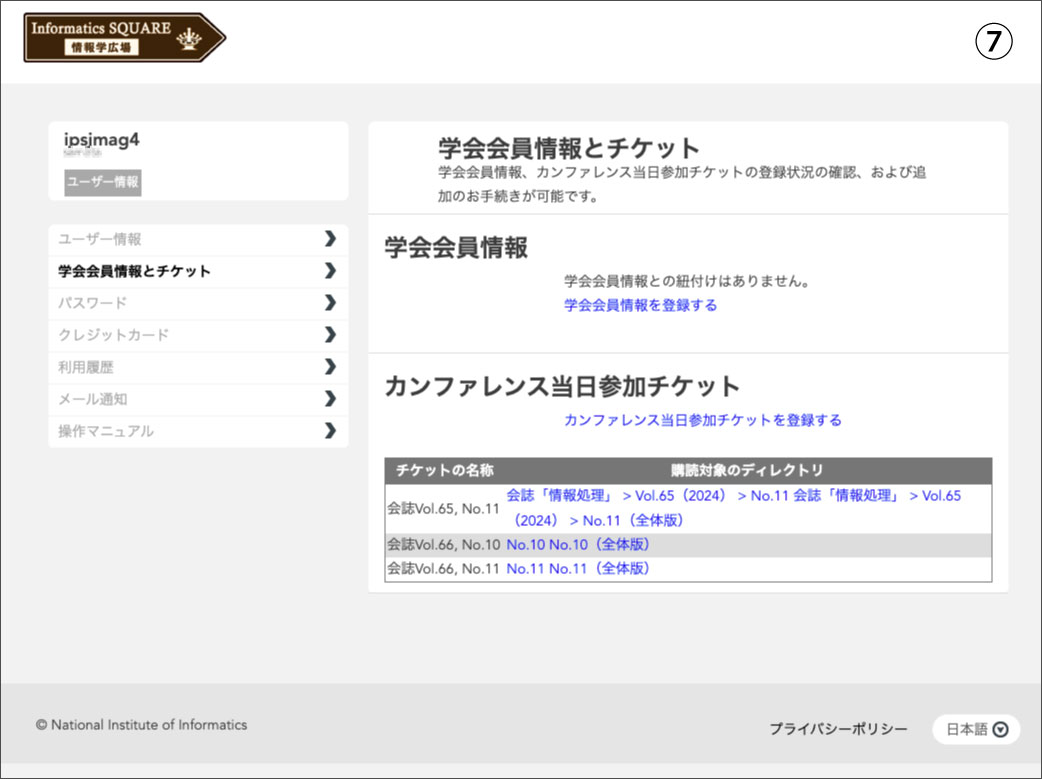
Task: Click the chevron arrow beside メール通知
Action: [330, 399]
